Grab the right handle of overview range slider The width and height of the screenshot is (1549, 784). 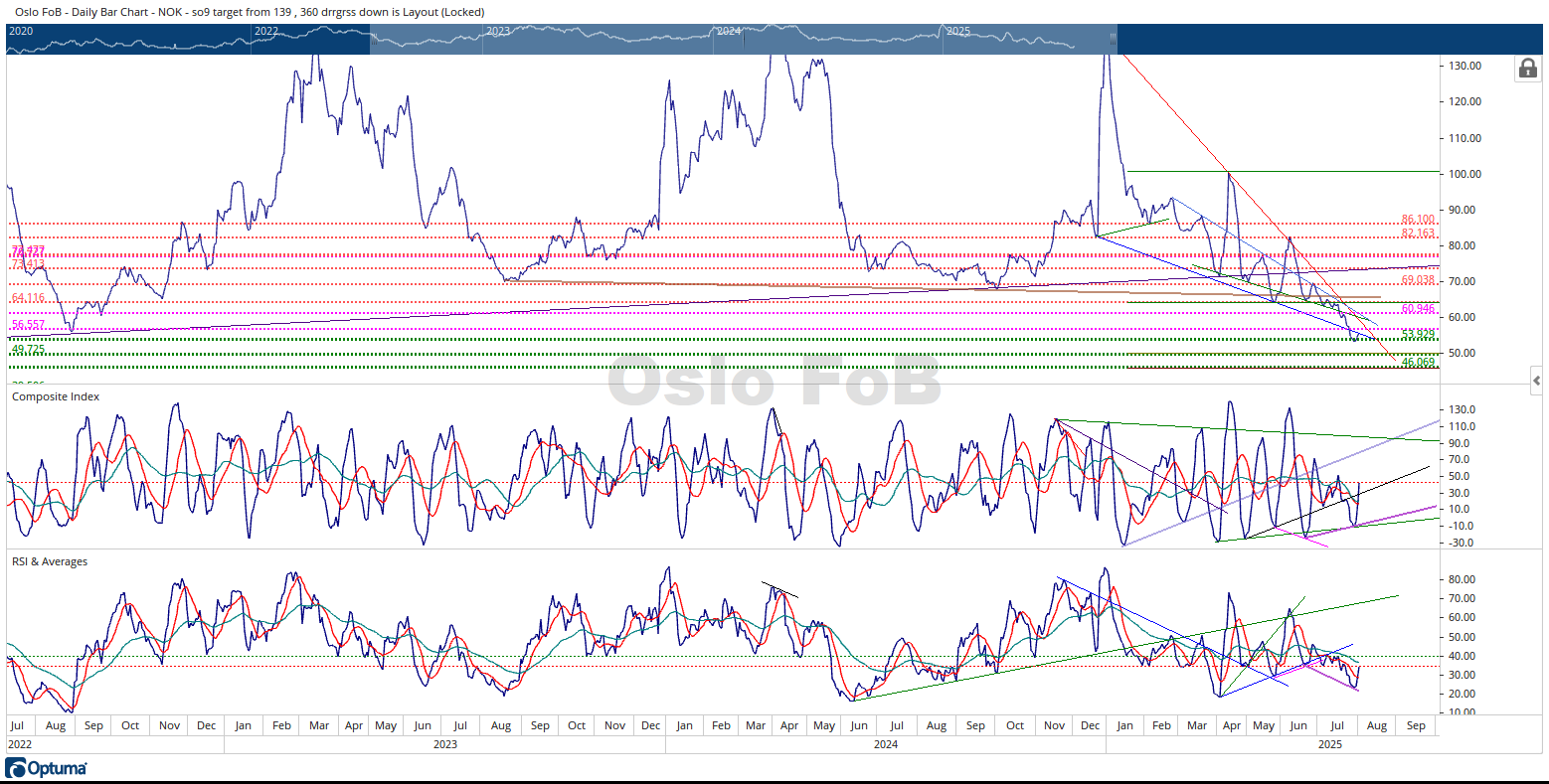tap(1114, 39)
